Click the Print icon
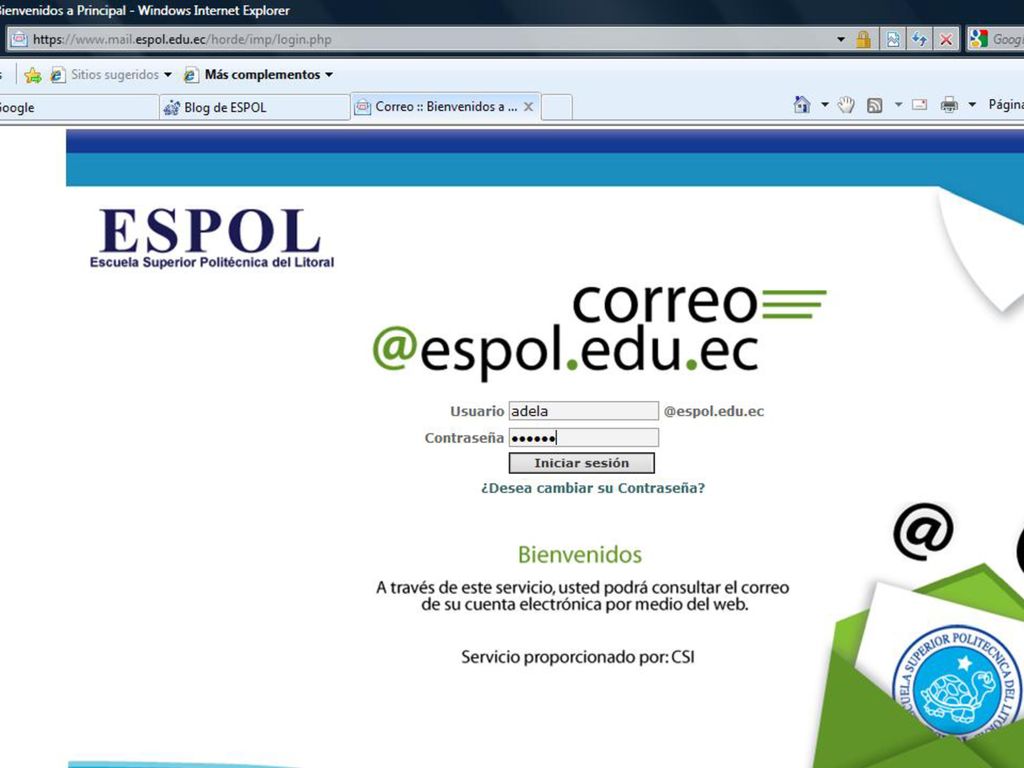The width and height of the screenshot is (1024, 768). pyautogui.click(x=949, y=104)
